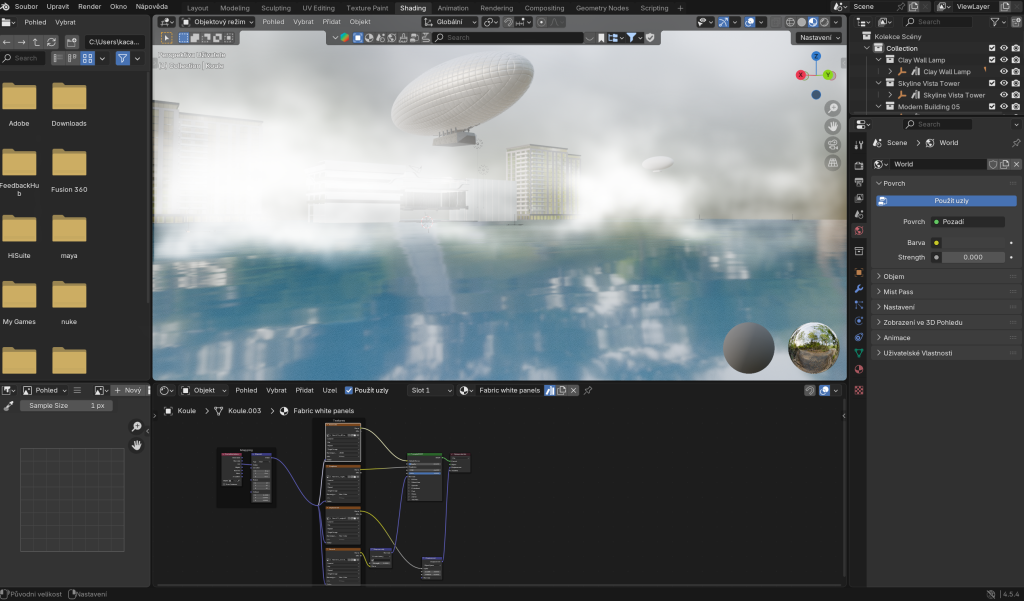Open the Object Data properties green triangle tab
The width and height of the screenshot is (1024, 601).
858,353
